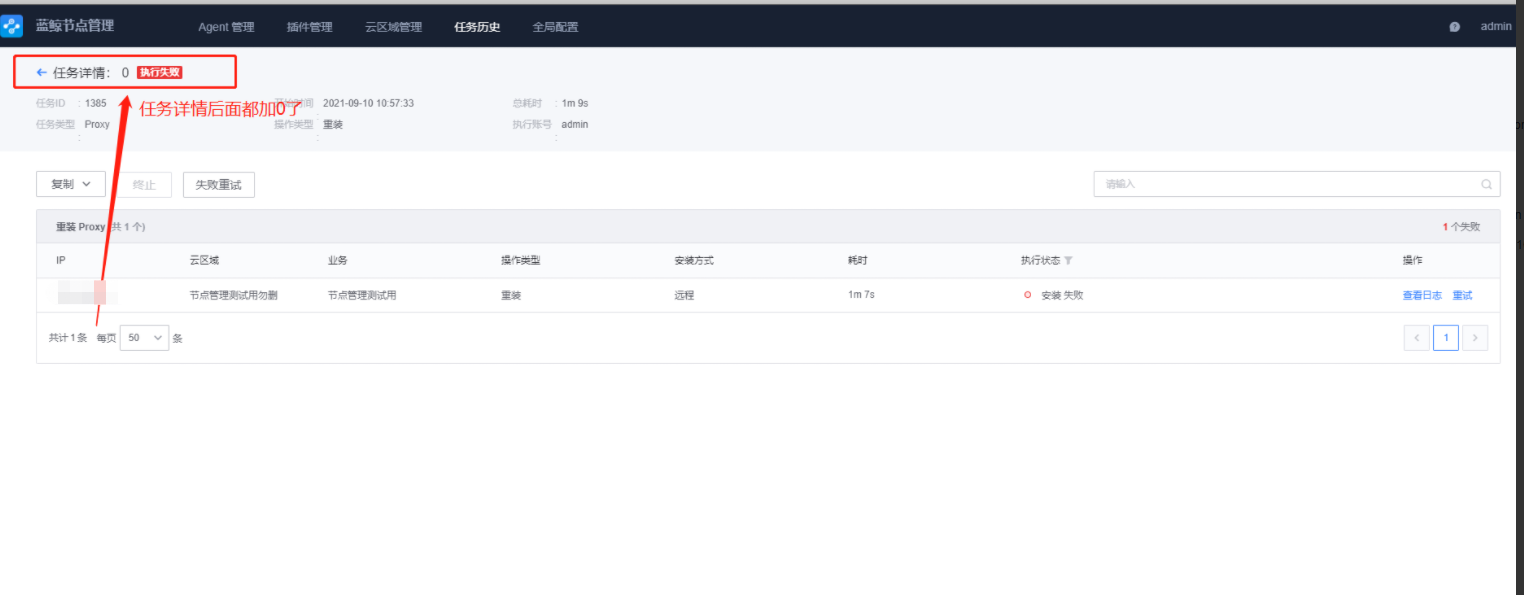Open the 云区域管理 menu
The image size is (1524, 595).
[393, 27]
